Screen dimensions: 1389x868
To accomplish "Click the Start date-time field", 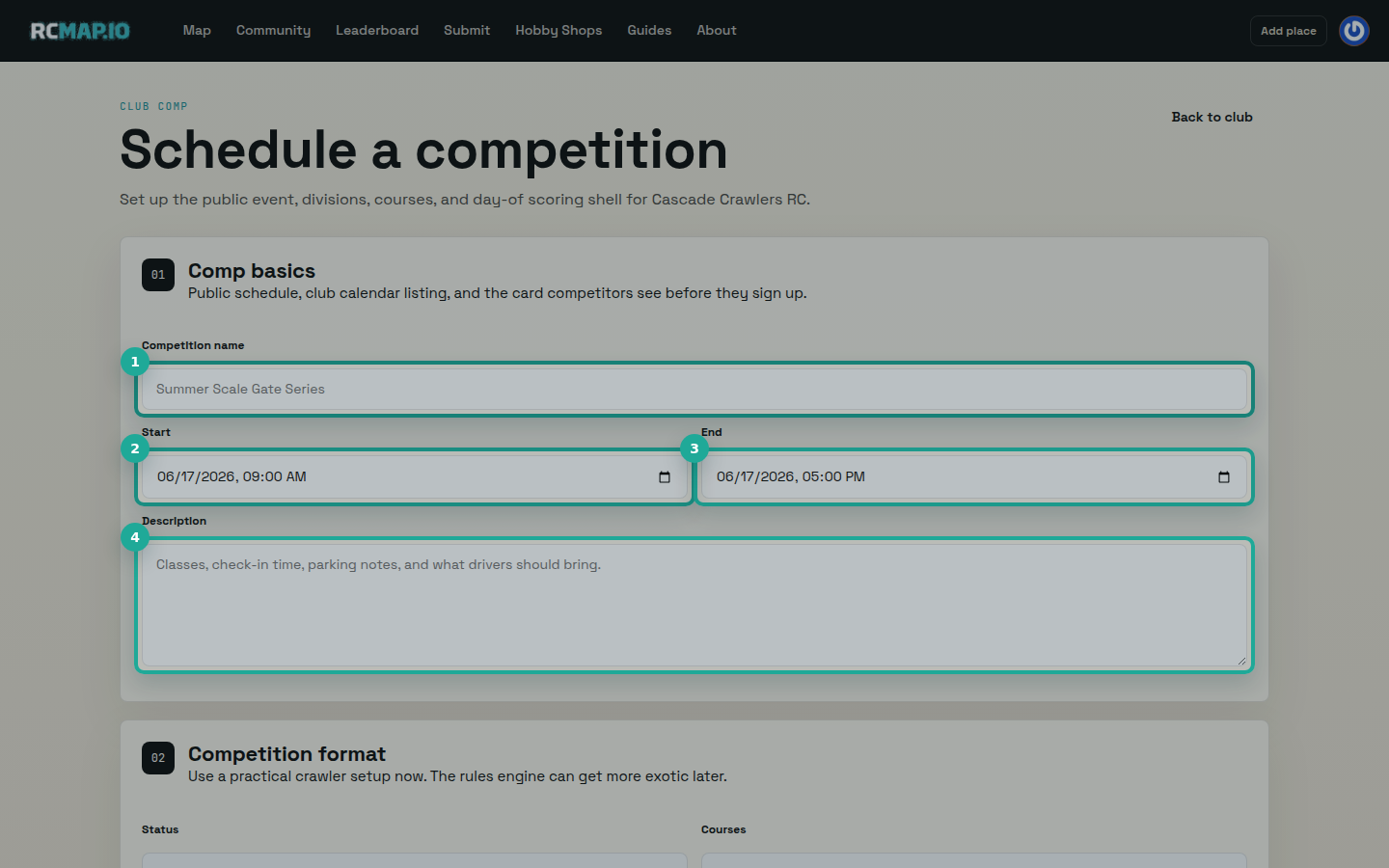I will pyautogui.click(x=415, y=477).
